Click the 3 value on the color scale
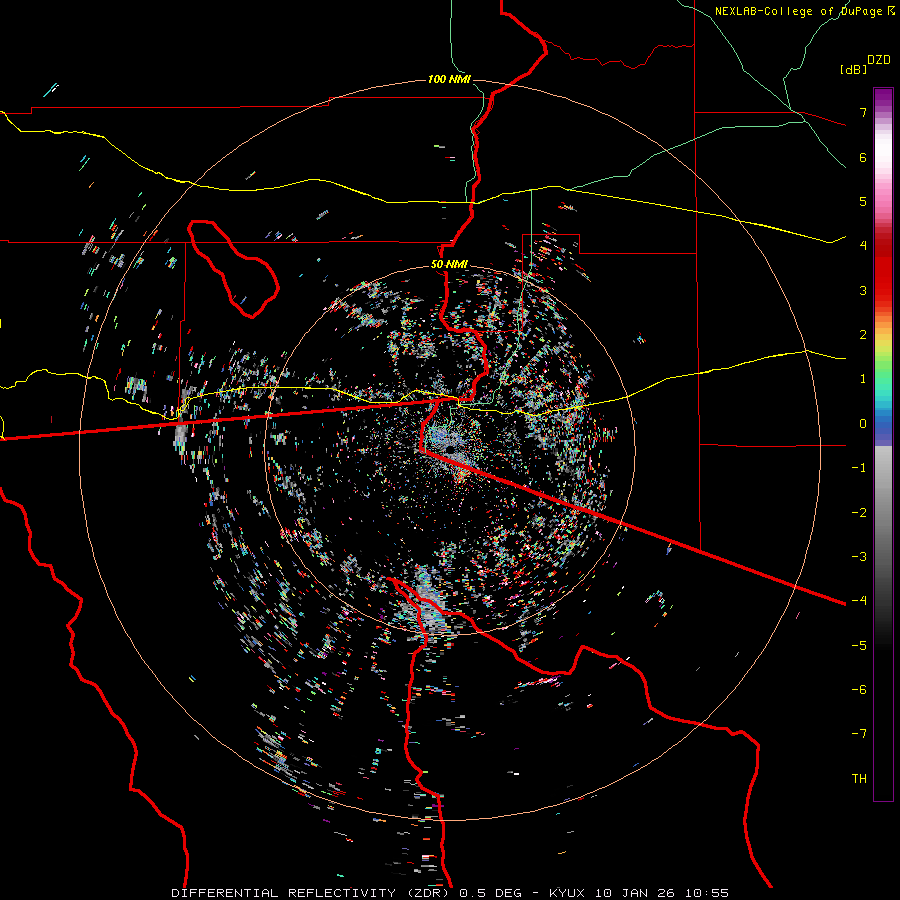The image size is (900, 900). (863, 290)
